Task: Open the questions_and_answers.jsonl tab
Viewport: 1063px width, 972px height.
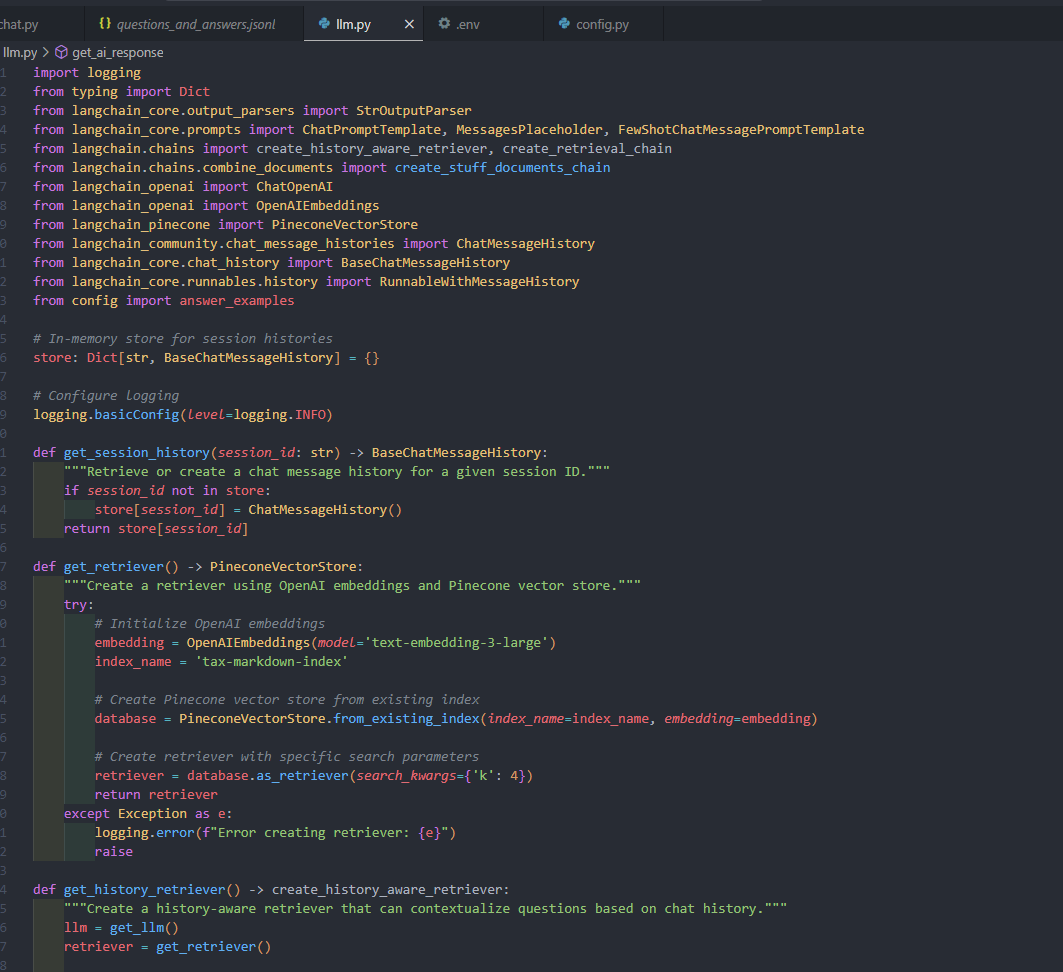Action: [x=194, y=24]
